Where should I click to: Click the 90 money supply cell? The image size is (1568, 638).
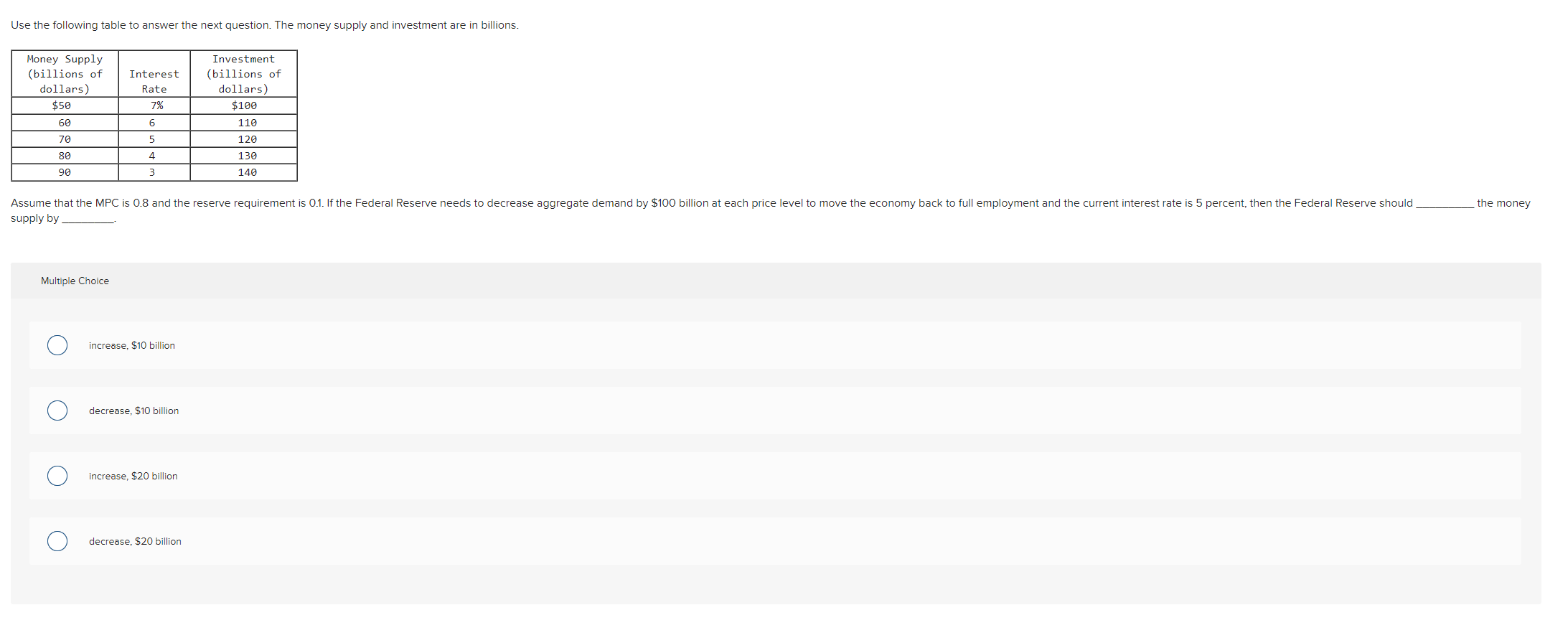(64, 171)
